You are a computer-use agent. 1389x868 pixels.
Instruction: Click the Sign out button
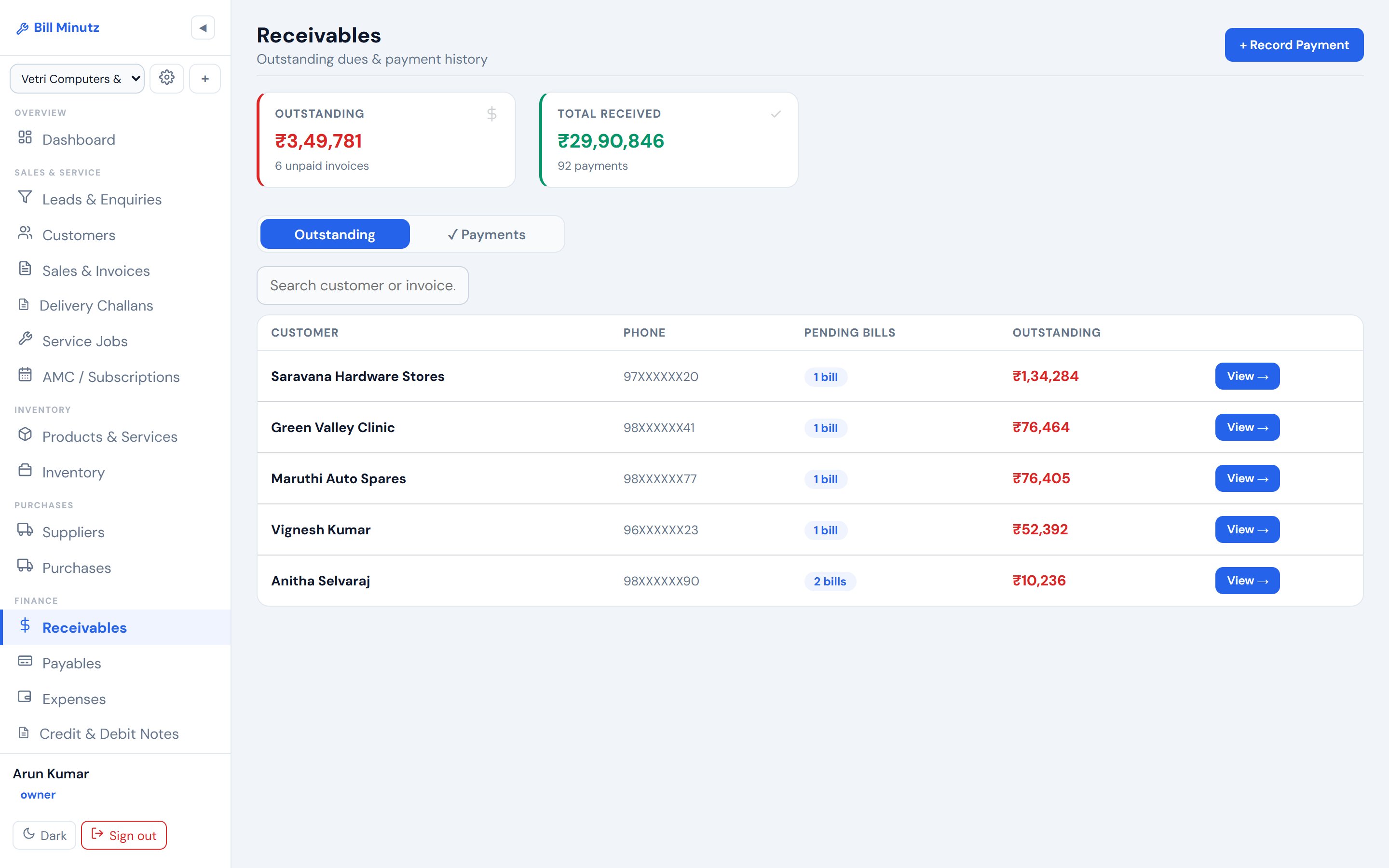tap(124, 835)
